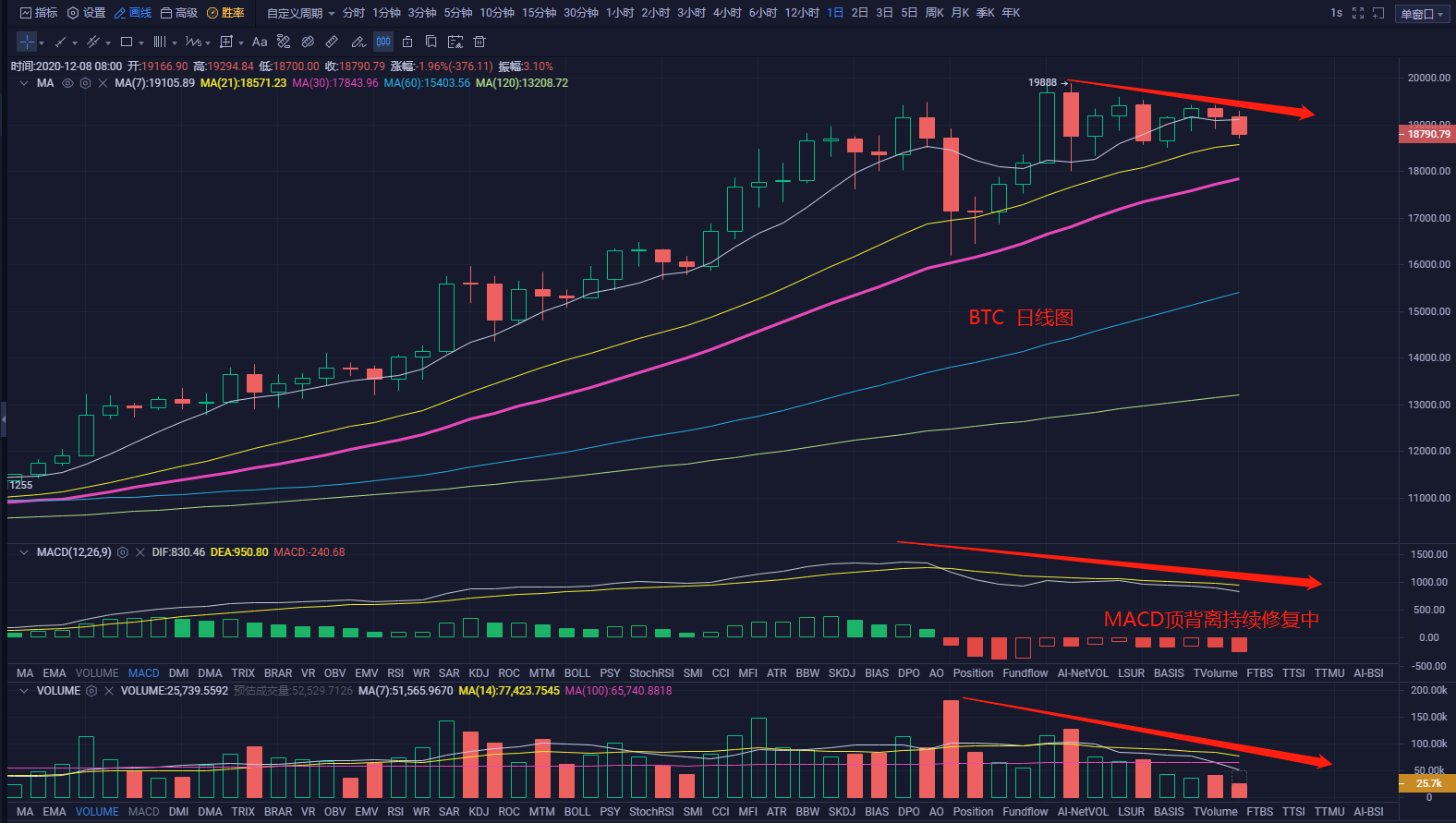
Task: Click the lock drawings icon
Action: (x=407, y=42)
